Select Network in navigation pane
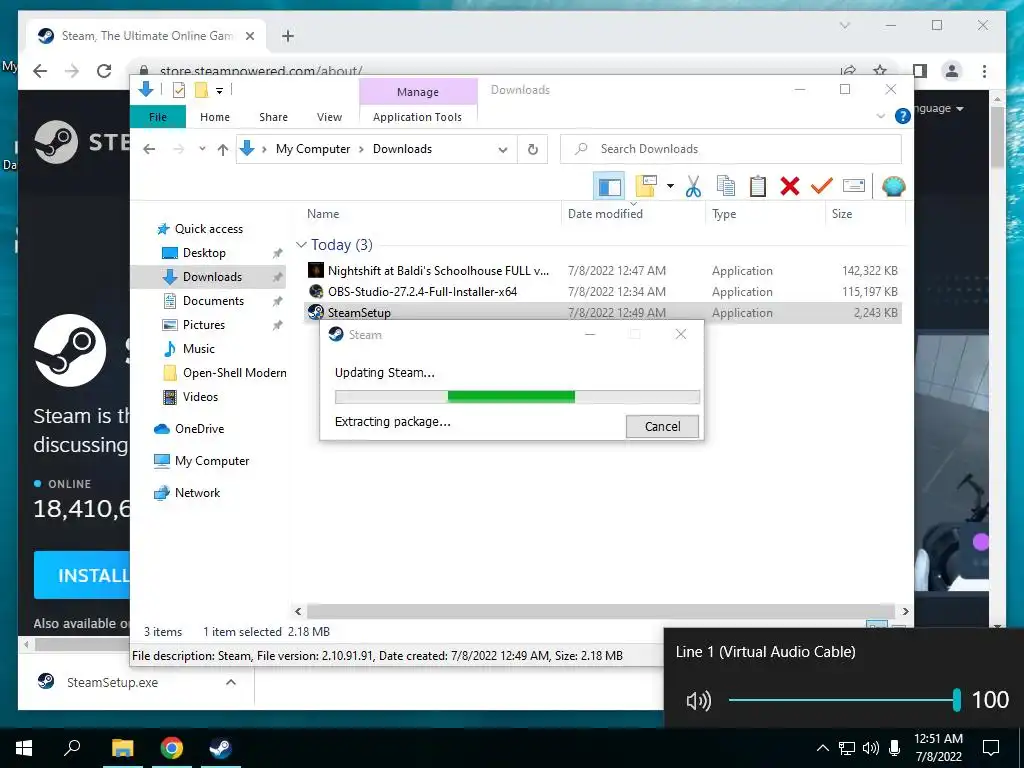Screen dimensions: 1024x768 tap(197, 492)
